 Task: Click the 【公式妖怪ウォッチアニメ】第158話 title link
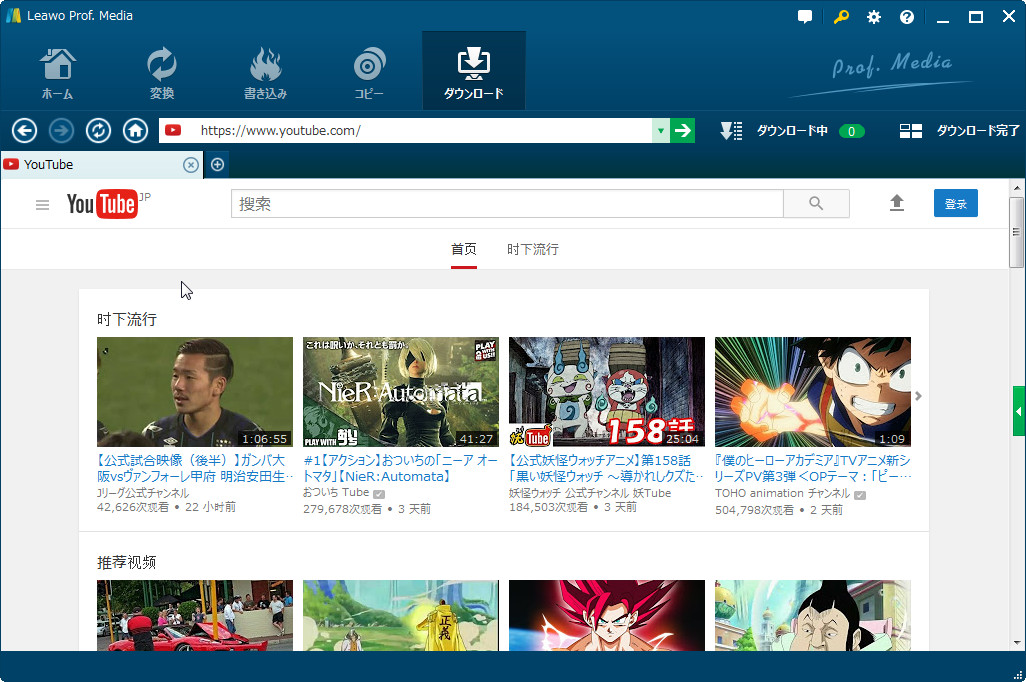pyautogui.click(x=607, y=469)
